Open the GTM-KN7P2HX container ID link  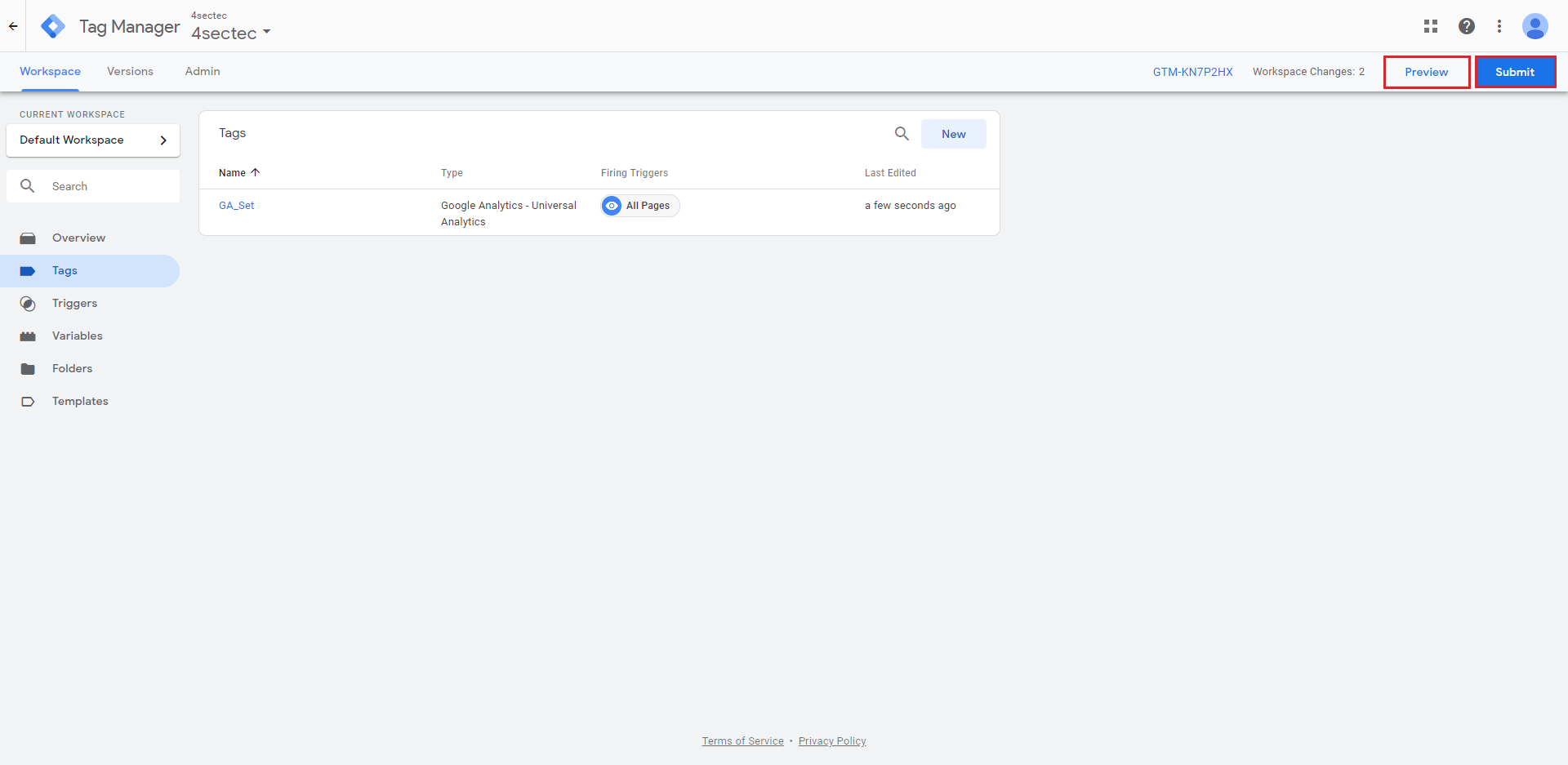[1192, 72]
